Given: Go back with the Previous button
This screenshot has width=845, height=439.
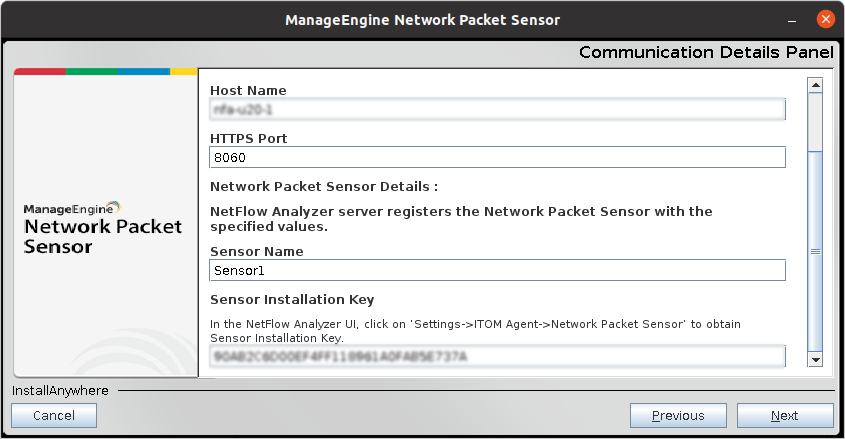Looking at the screenshot, I should [678, 416].
